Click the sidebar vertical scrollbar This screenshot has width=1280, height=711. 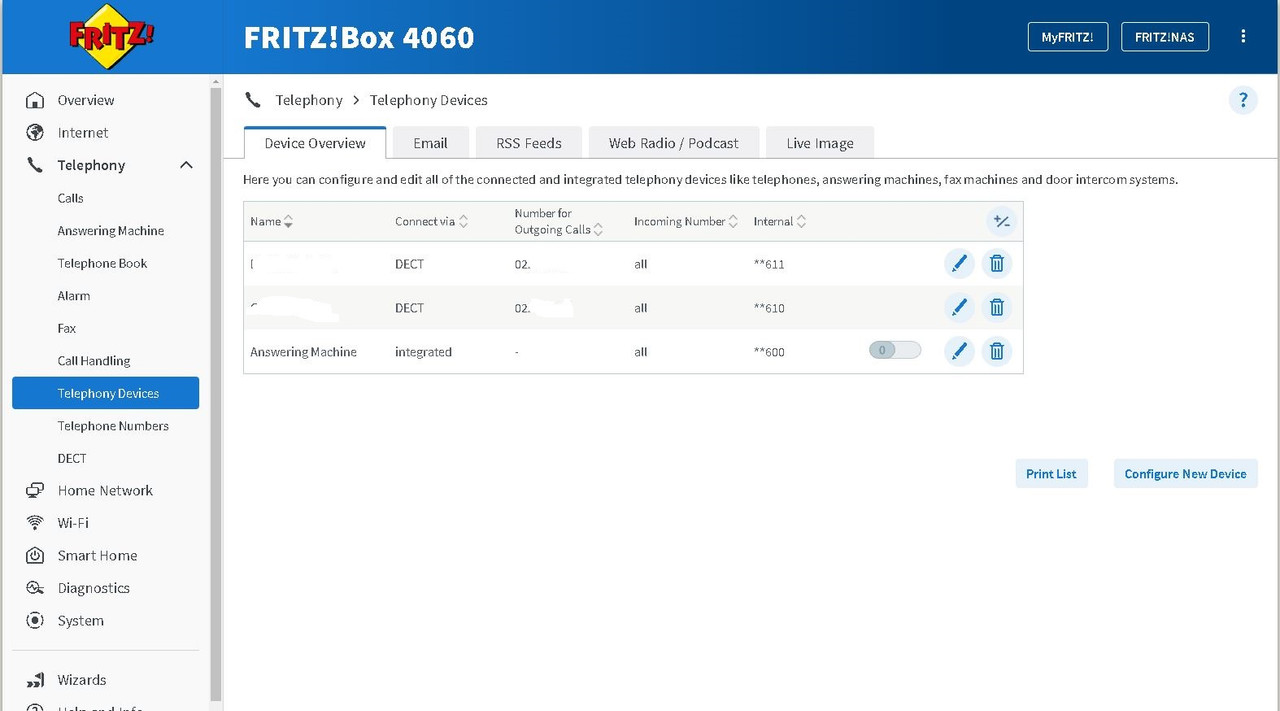click(x=216, y=393)
